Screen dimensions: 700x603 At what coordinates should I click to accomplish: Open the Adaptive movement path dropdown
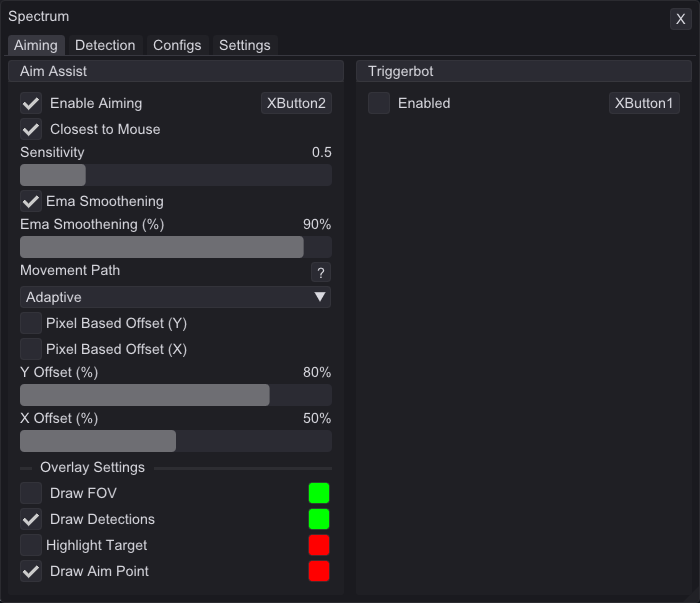pyautogui.click(x=175, y=297)
